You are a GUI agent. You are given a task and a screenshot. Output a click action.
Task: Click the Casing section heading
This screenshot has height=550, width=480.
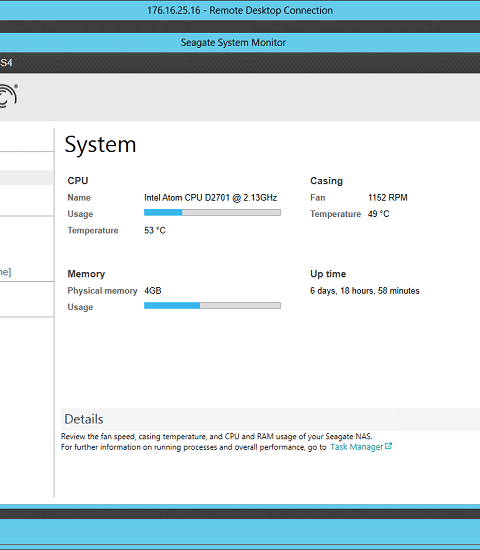coord(326,181)
